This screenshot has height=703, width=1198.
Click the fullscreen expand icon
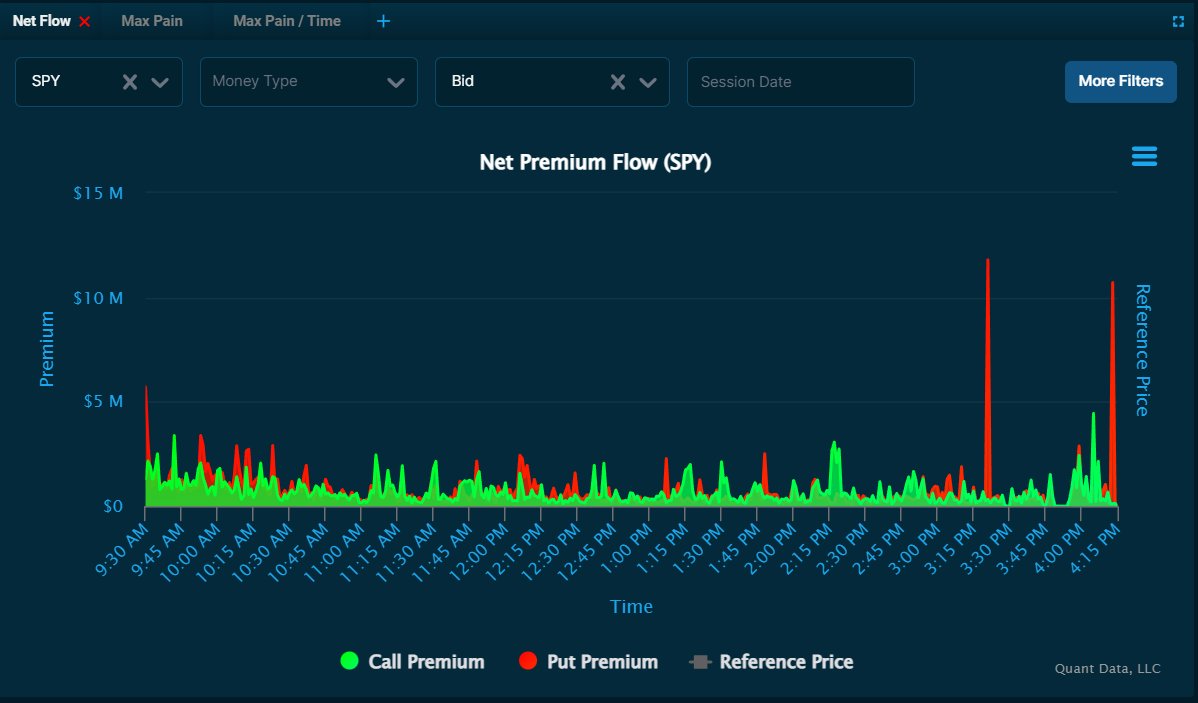click(x=1176, y=19)
